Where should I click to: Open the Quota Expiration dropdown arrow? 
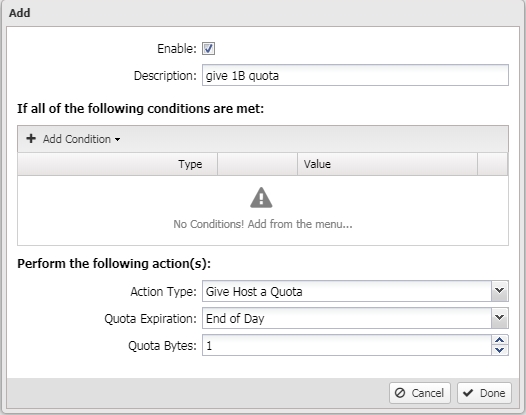pos(500,318)
